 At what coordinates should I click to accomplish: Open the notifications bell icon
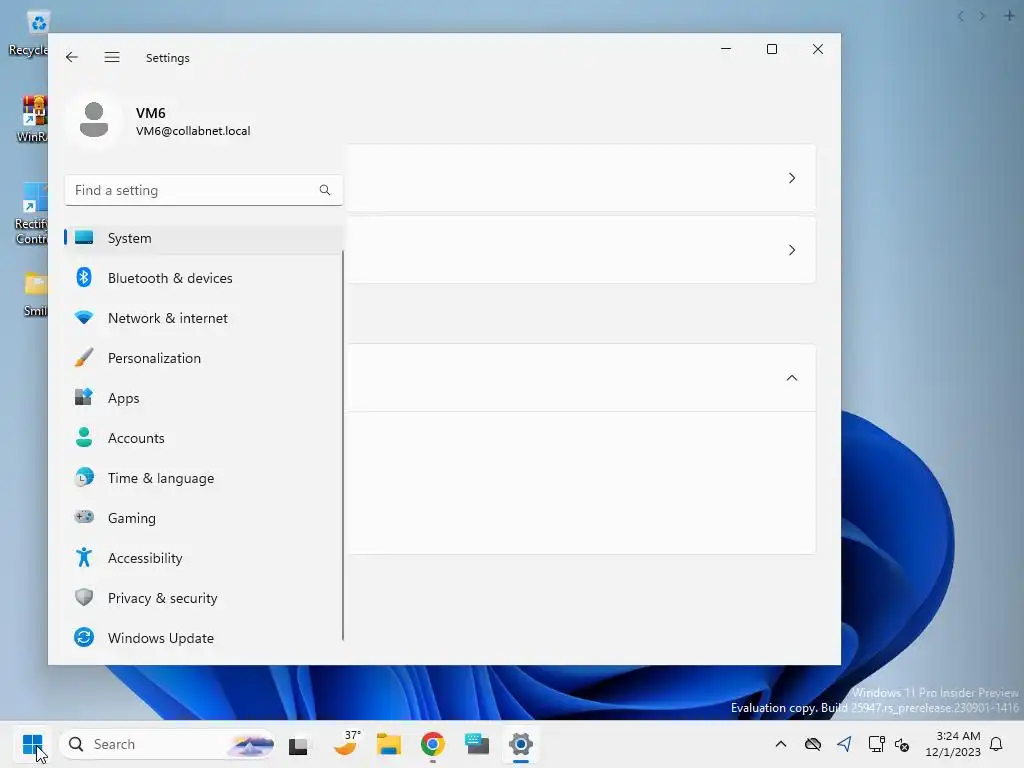click(x=997, y=744)
